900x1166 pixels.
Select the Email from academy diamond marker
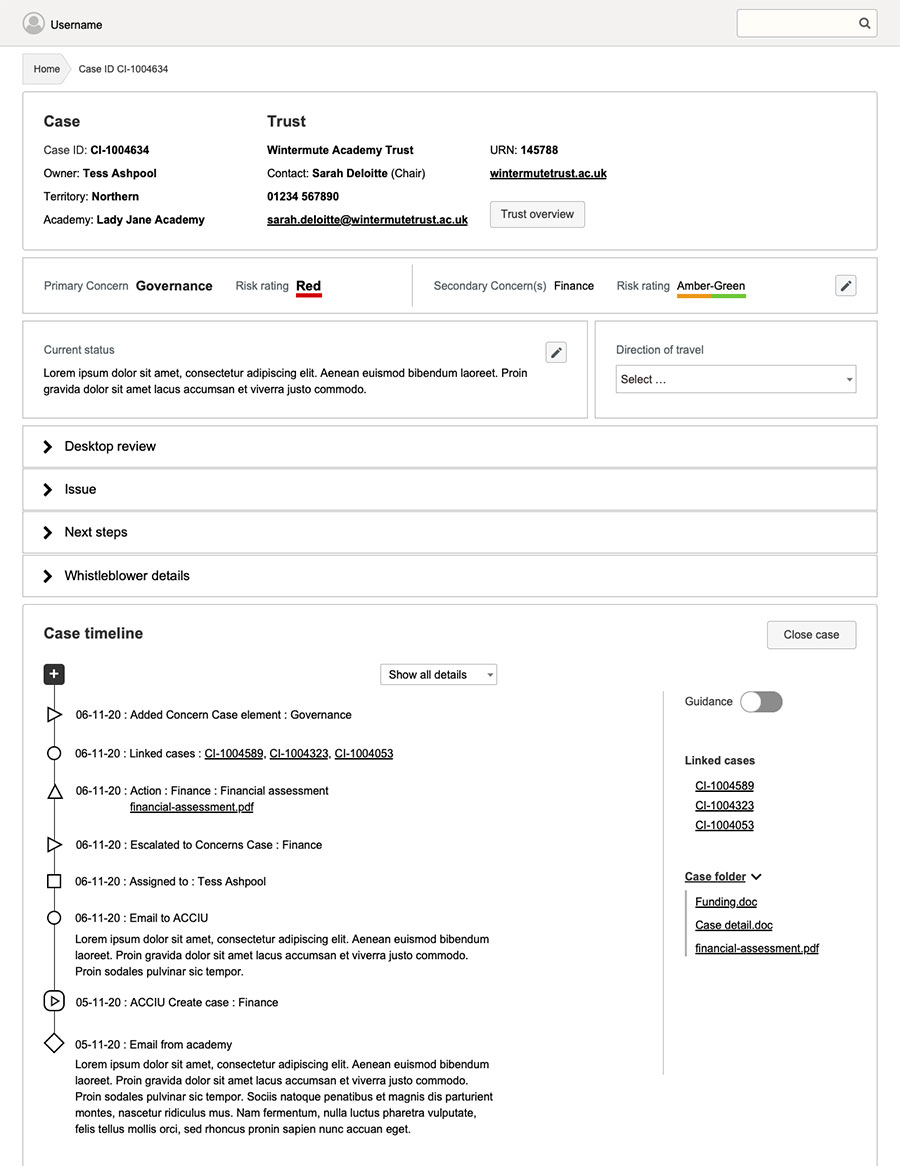coord(53,1042)
